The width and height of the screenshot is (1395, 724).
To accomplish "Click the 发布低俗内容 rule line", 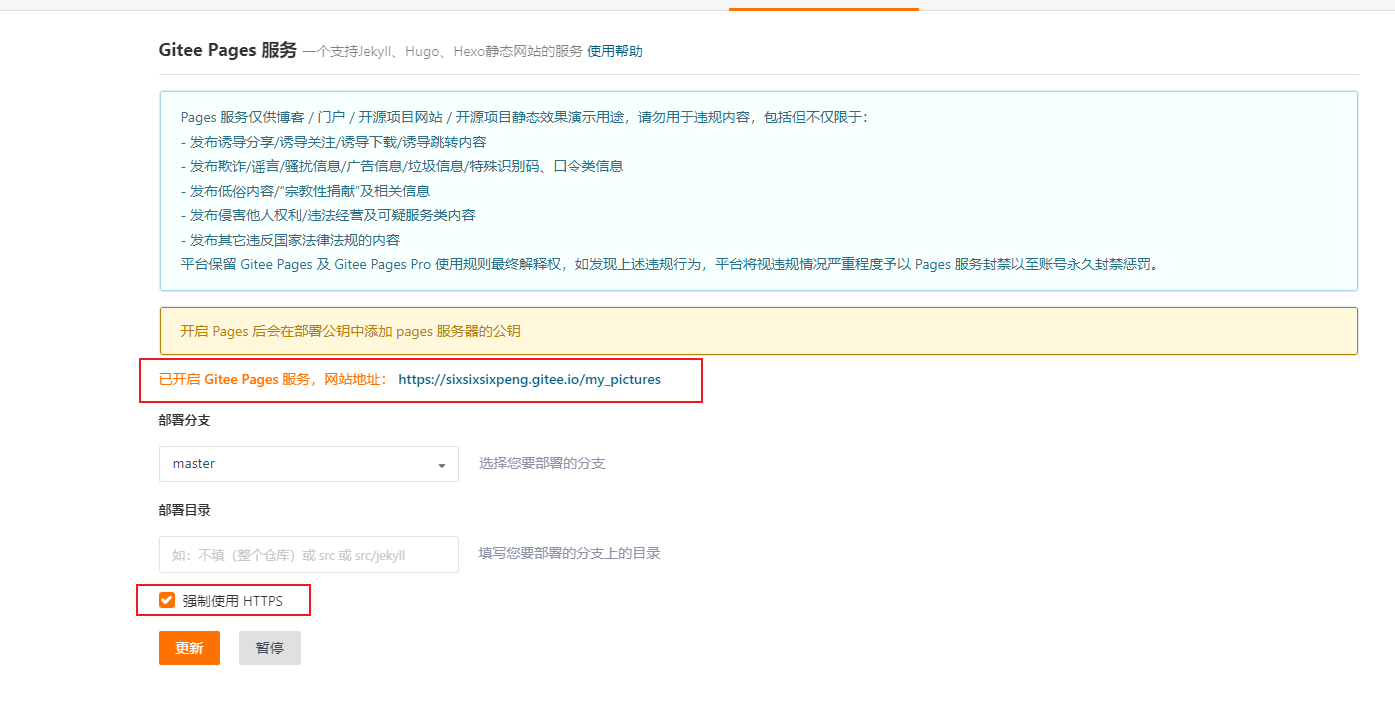I will coord(305,191).
